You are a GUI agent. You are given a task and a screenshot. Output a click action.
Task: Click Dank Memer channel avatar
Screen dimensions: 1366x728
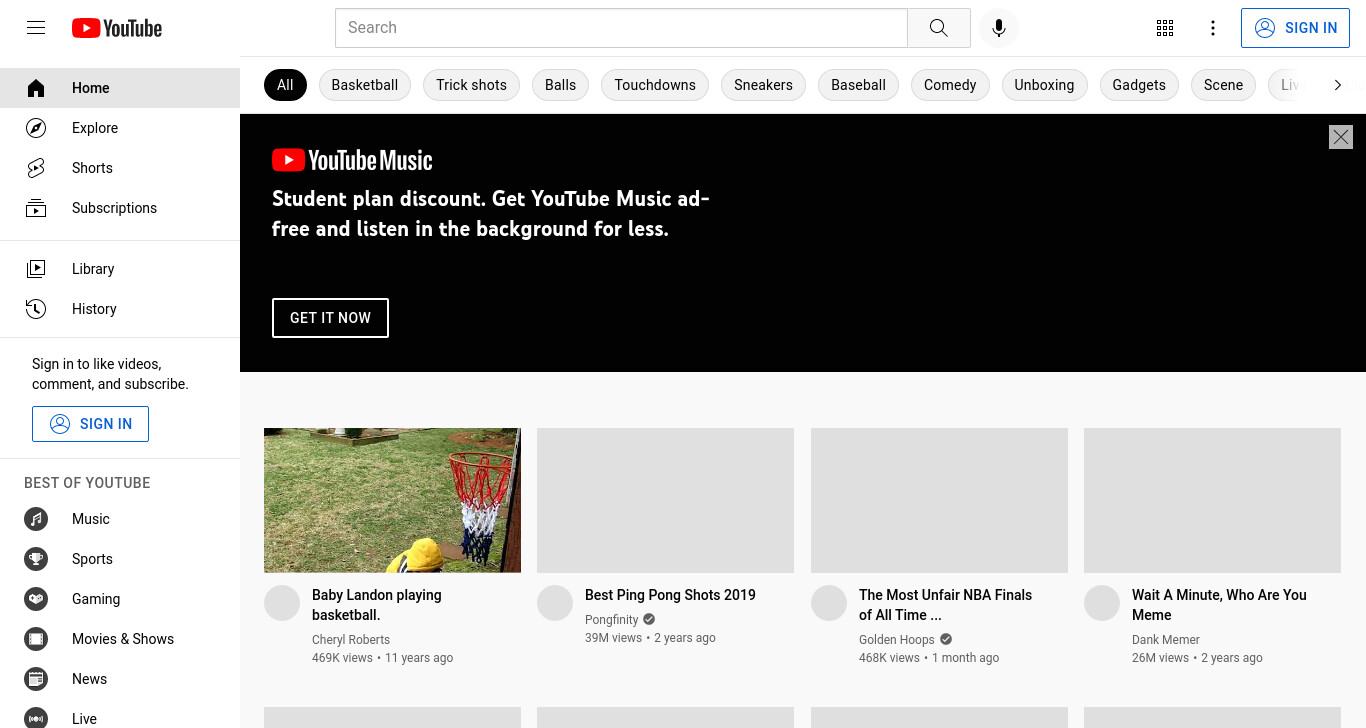(1102, 603)
